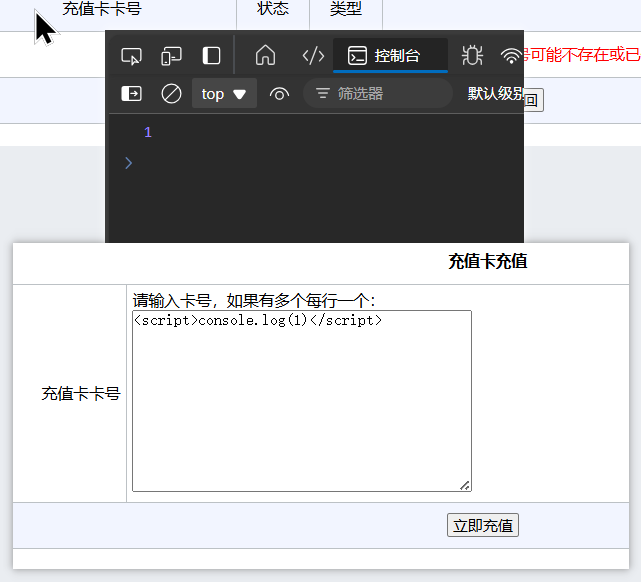Toggle the live expression eye icon

click(280, 94)
